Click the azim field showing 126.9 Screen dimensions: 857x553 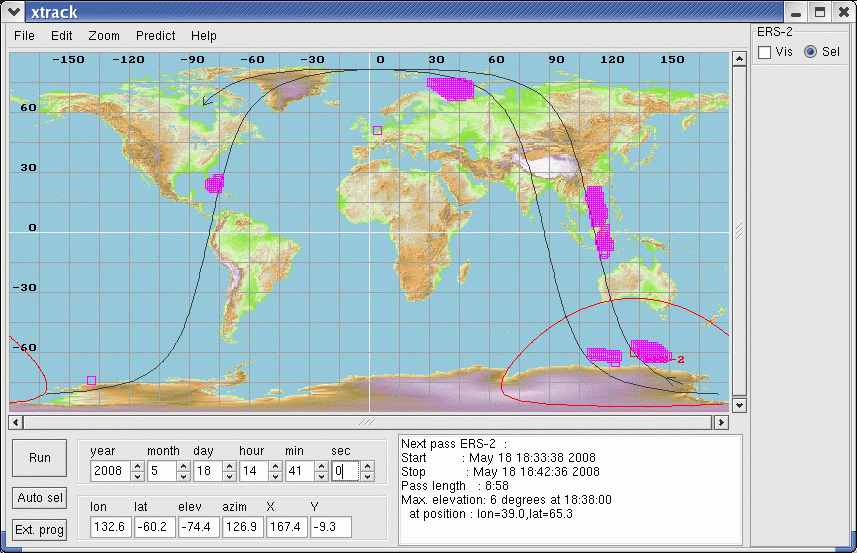point(243,527)
